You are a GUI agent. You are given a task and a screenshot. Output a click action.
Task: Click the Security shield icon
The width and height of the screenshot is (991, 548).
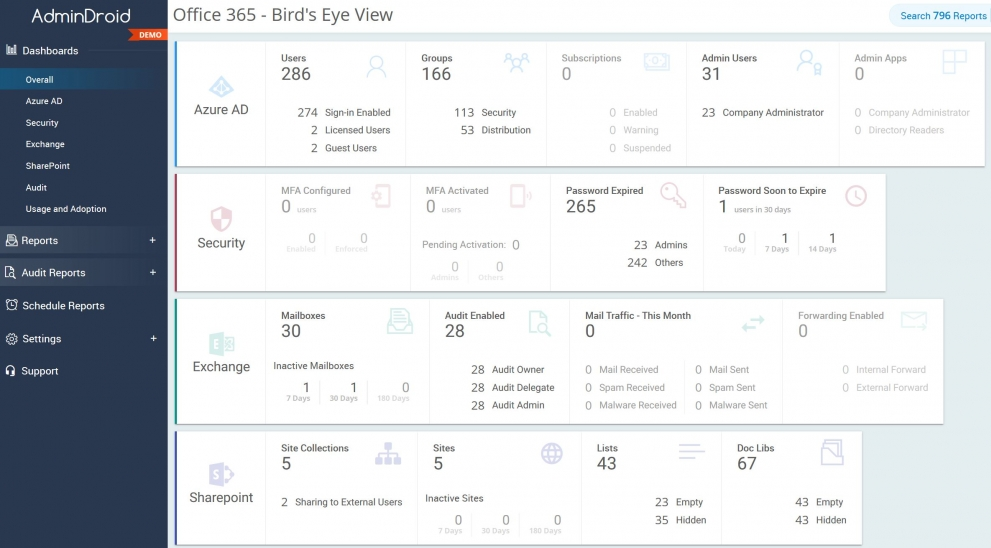(221, 219)
